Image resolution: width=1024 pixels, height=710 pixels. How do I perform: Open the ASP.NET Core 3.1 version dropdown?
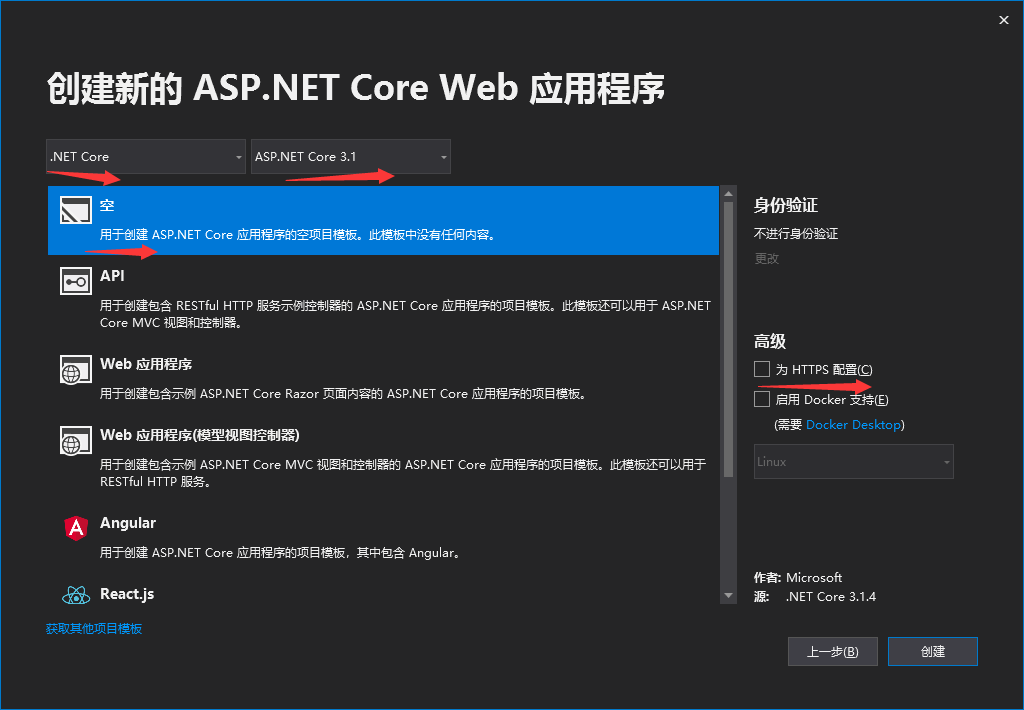351,157
